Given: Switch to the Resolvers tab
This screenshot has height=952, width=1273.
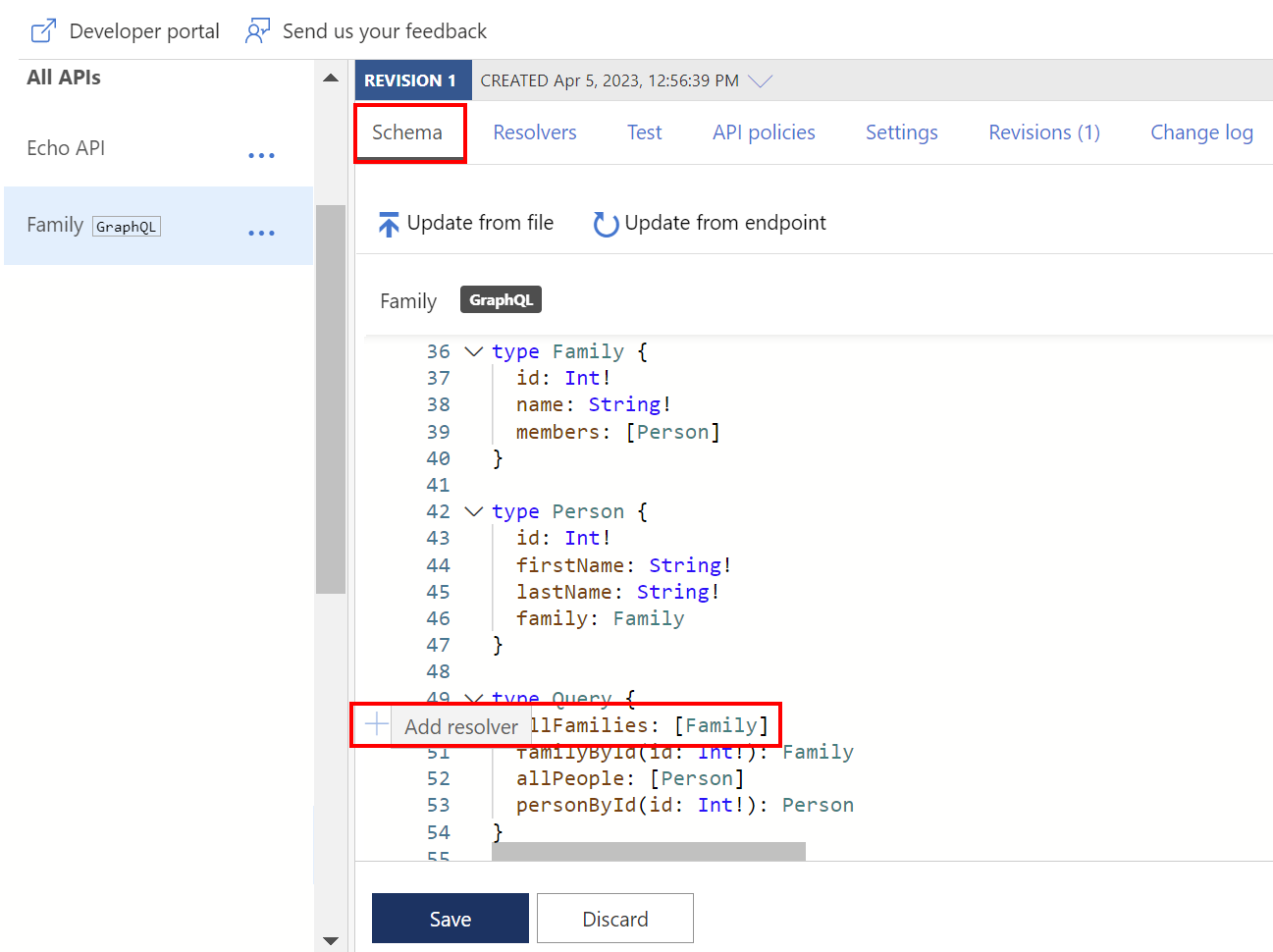Looking at the screenshot, I should point(534,132).
